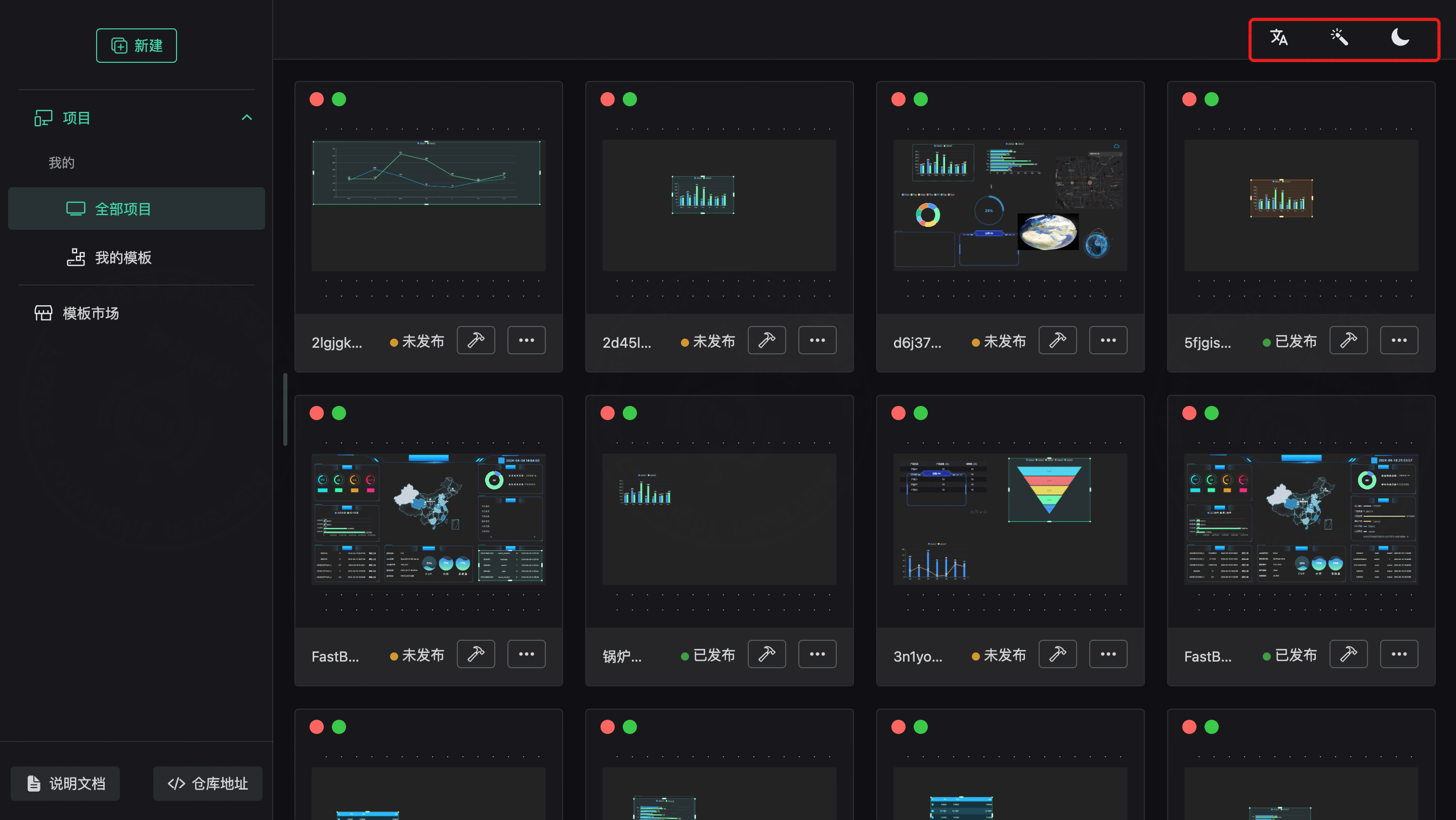Viewport: 1456px width, 820px height.
Task: Open more options for project d6j37...
Action: point(1108,341)
